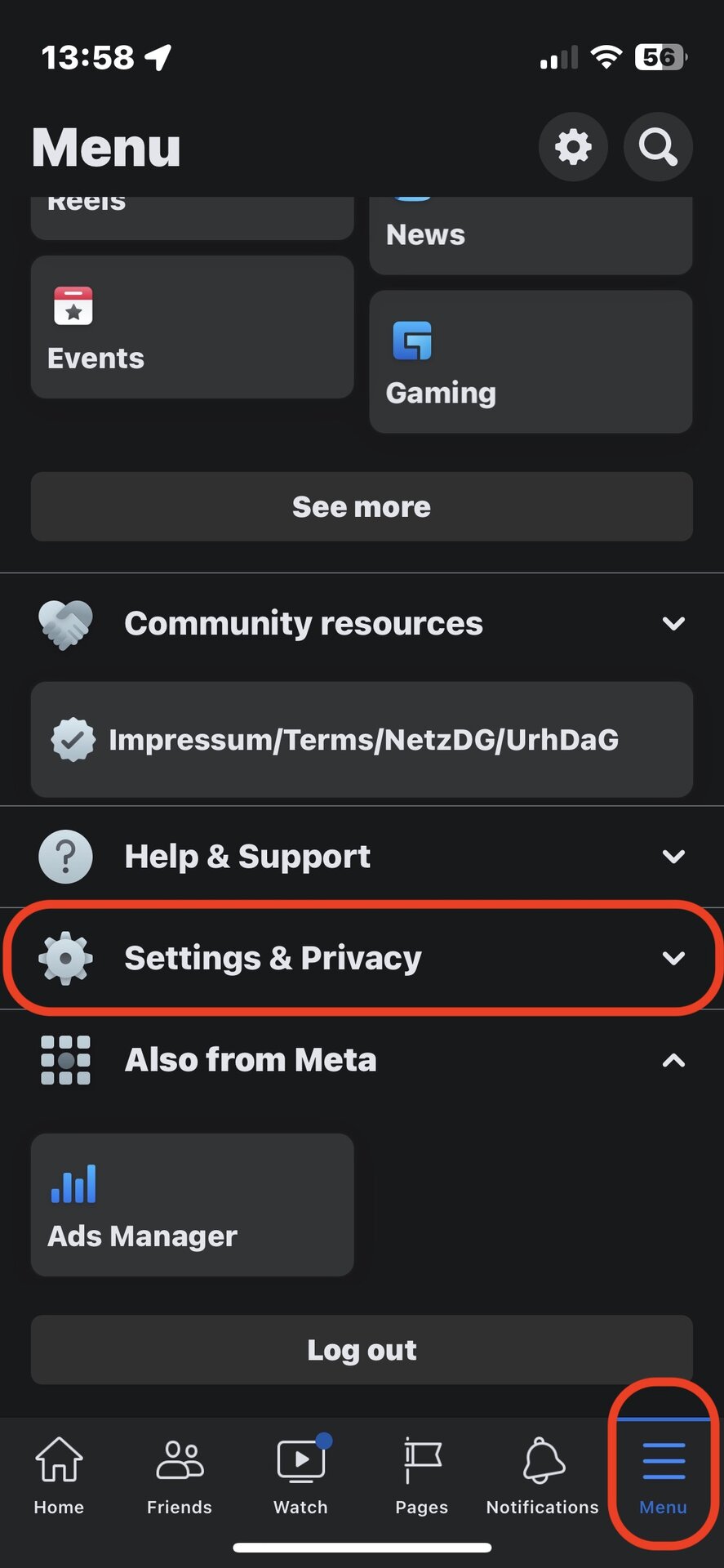The height and width of the screenshot is (1568, 724).
Task: Tap the Also from Meta grid icon
Action: tap(65, 1060)
